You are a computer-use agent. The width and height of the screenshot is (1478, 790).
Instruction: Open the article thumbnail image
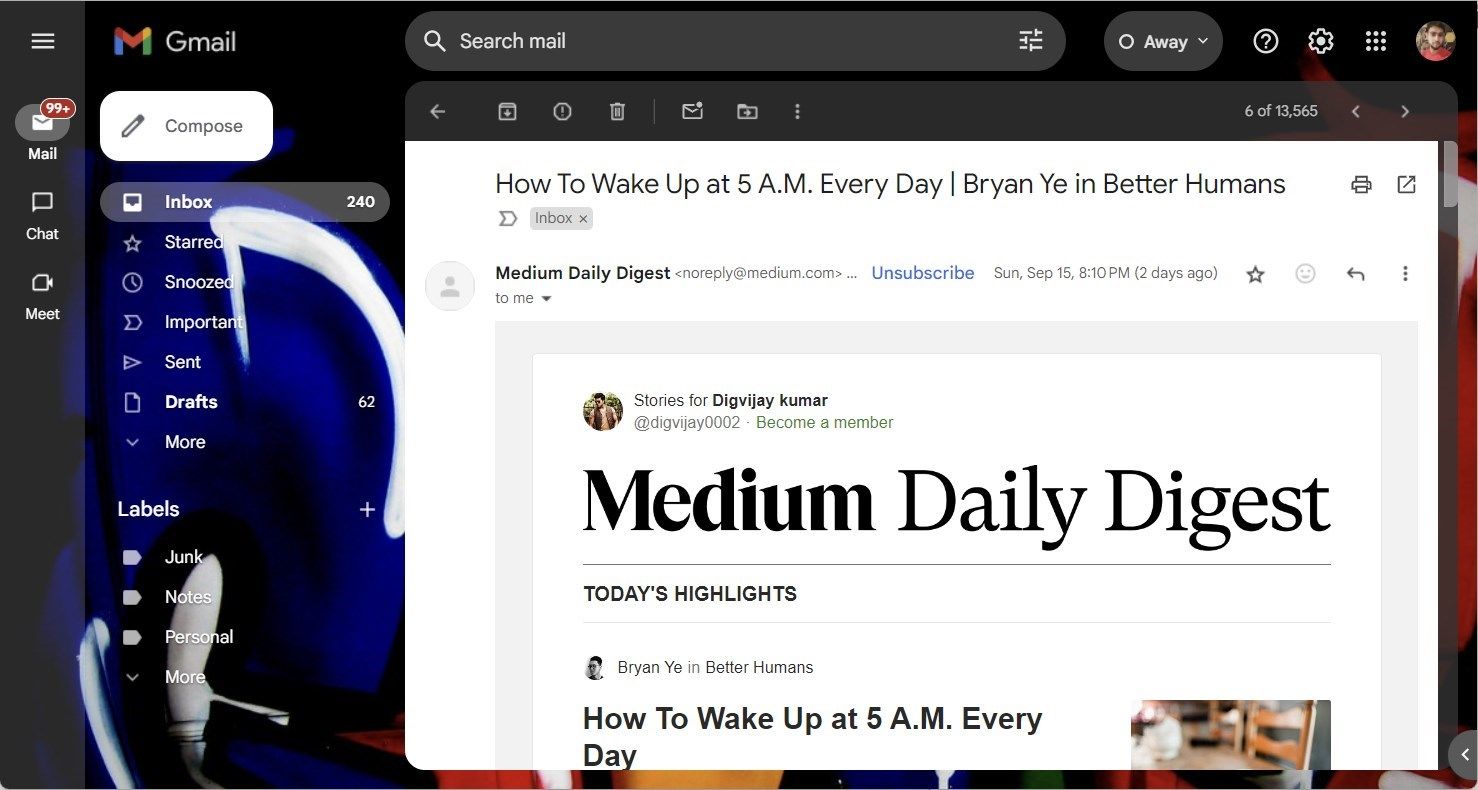click(x=1231, y=735)
